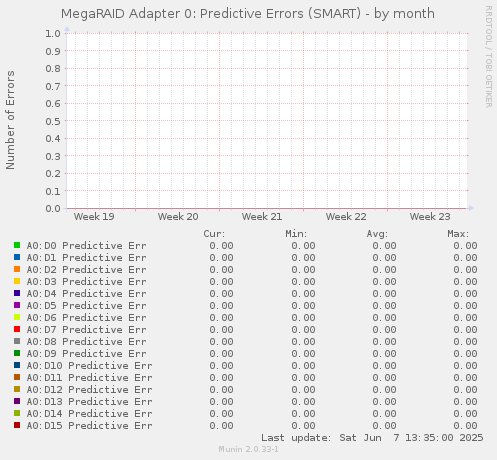Click the 0.5 y-axis tick label
497x460 pixels.
pos(53,121)
